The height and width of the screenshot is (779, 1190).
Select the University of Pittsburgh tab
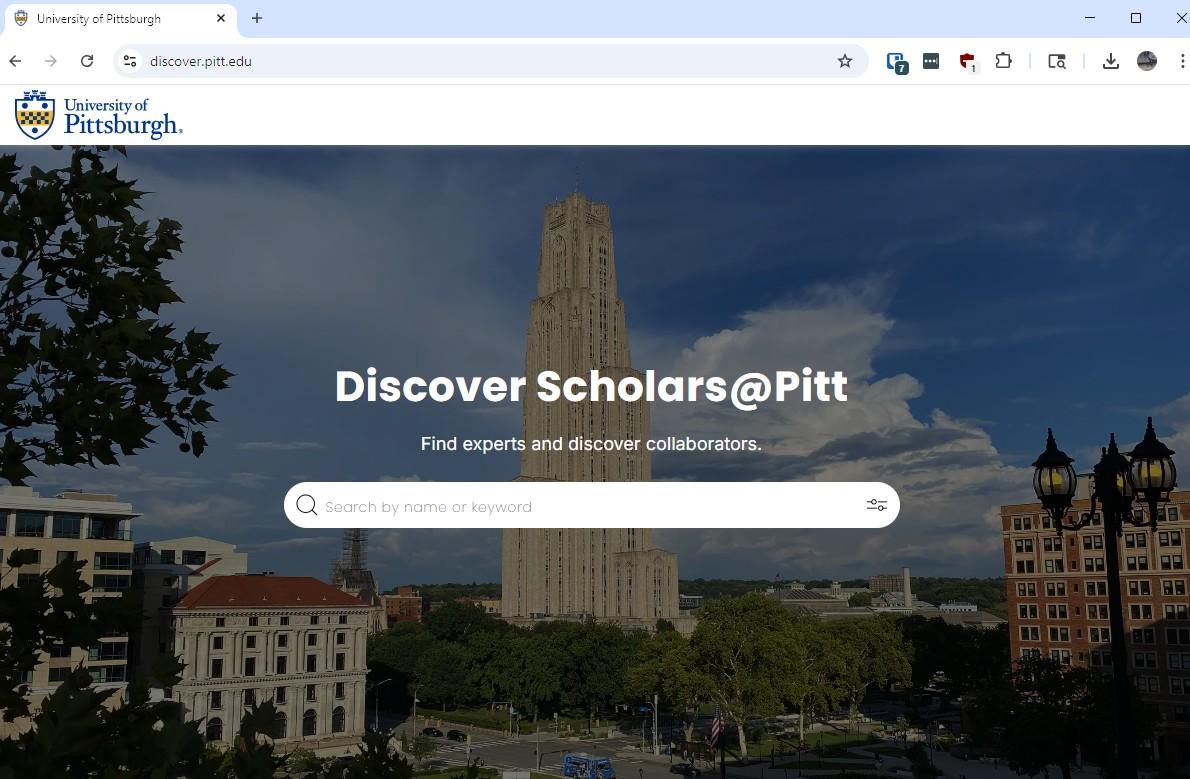click(x=121, y=19)
